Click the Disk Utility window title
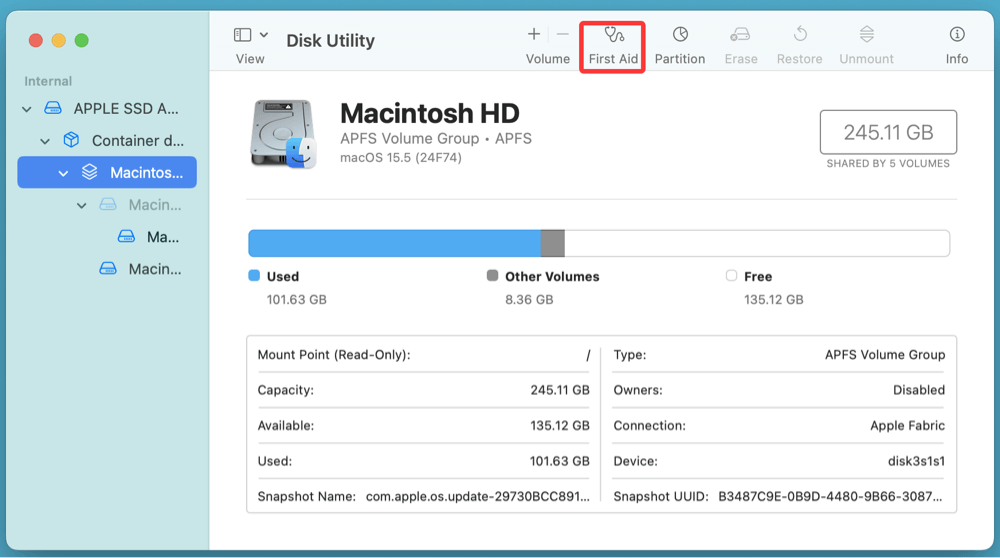Viewport: 1000px width, 558px height. pos(330,41)
